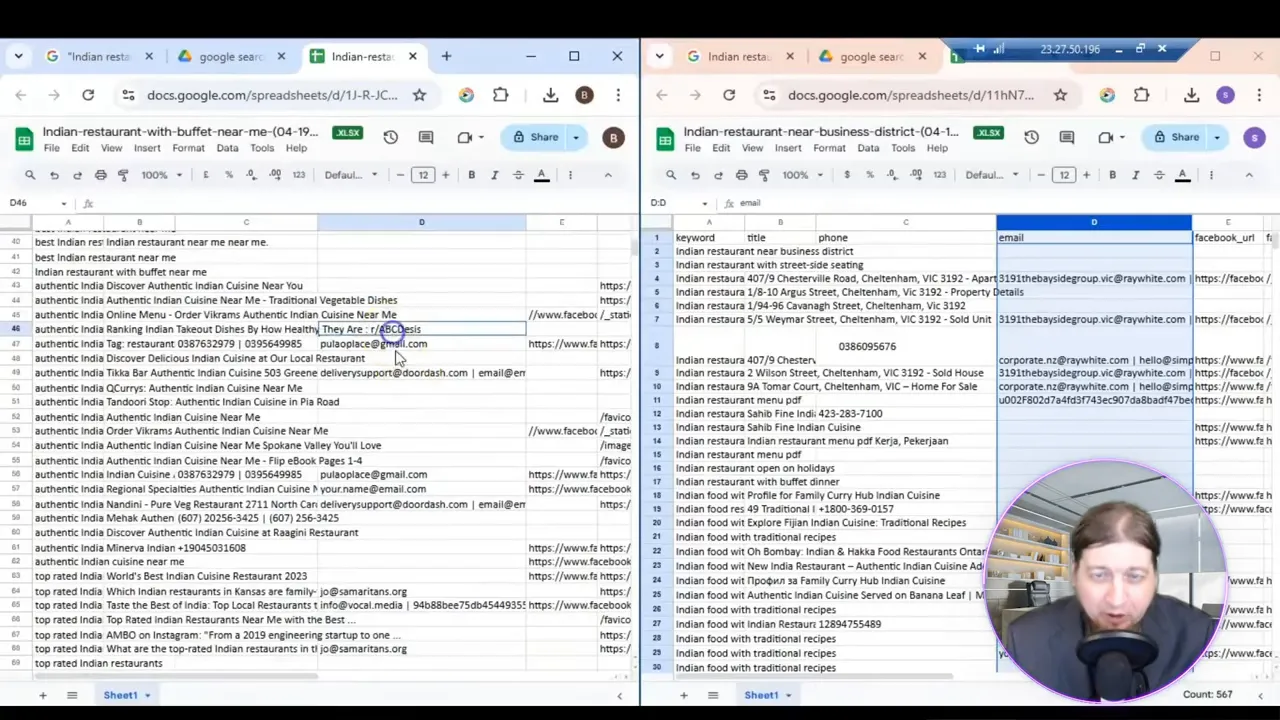The image size is (1280, 720).
Task: Open text color picker in left toolbar
Action: [542, 175]
